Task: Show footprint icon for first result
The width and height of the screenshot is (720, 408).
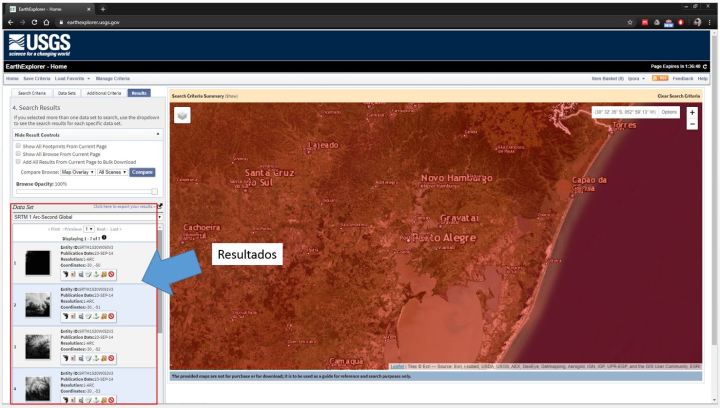Action: pyautogui.click(x=66, y=272)
